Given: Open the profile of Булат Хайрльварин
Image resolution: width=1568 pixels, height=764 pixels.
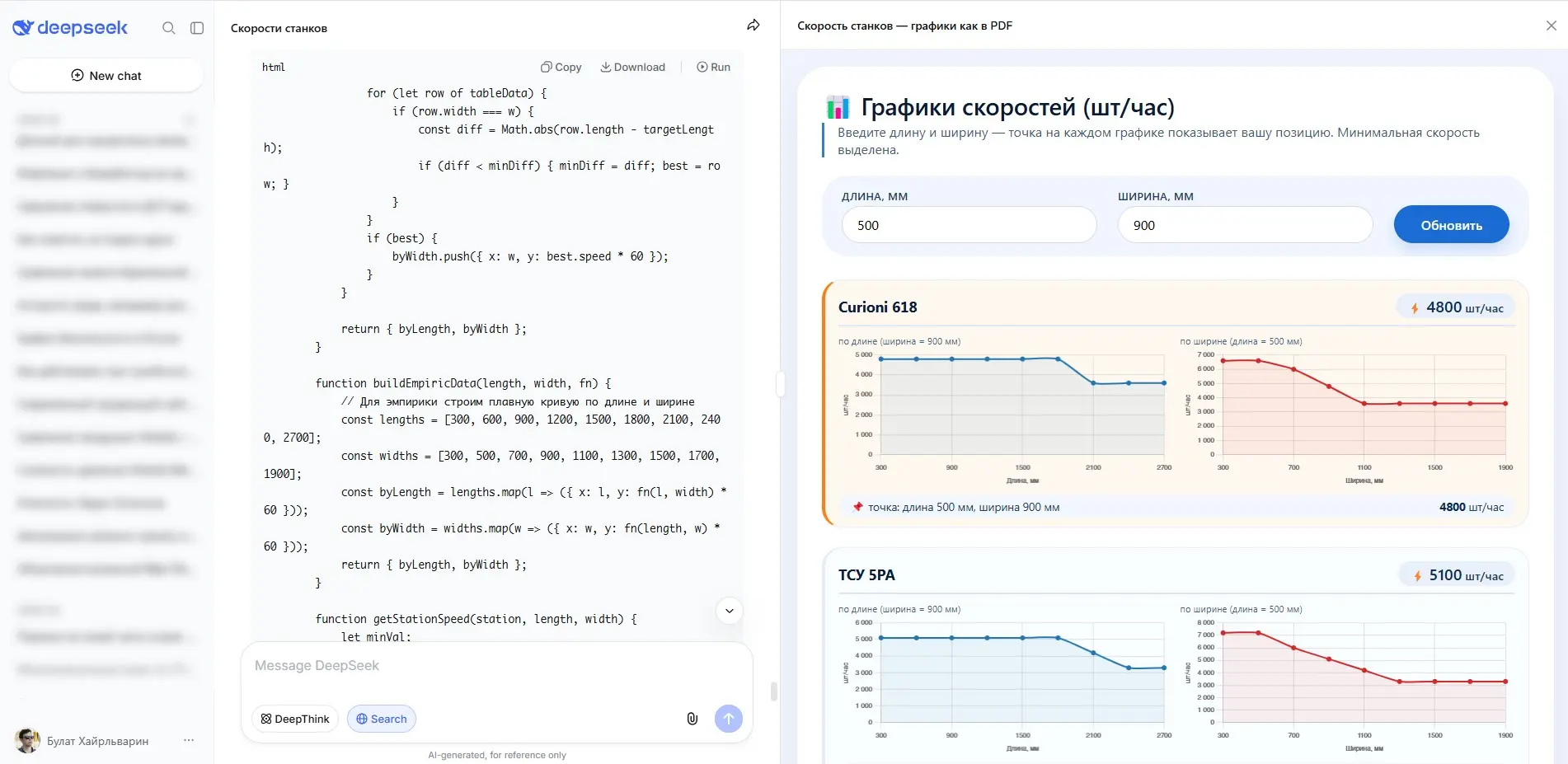Looking at the screenshot, I should pos(82,741).
